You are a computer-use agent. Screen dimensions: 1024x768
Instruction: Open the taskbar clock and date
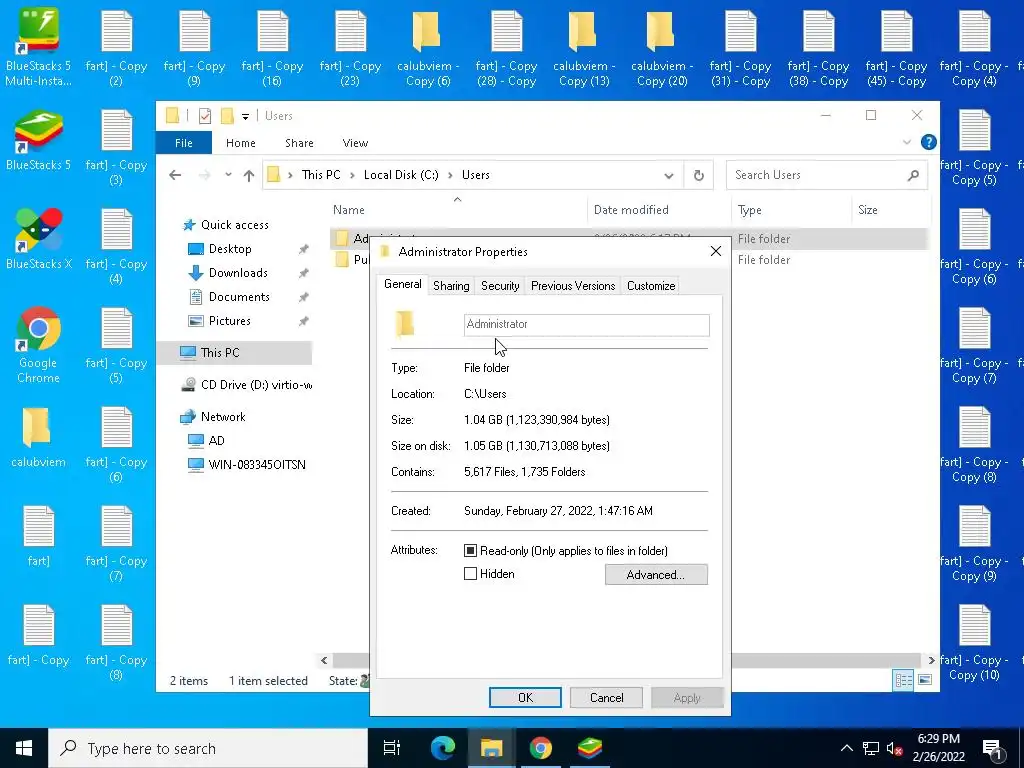click(938, 748)
